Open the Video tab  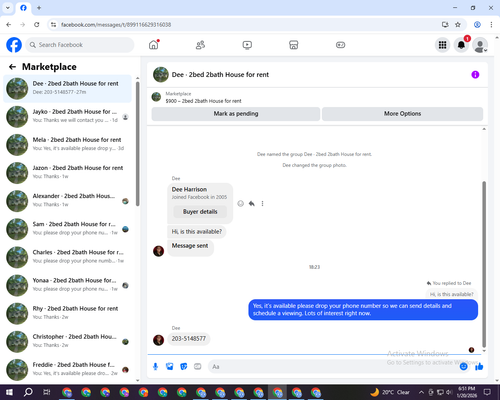click(x=247, y=45)
